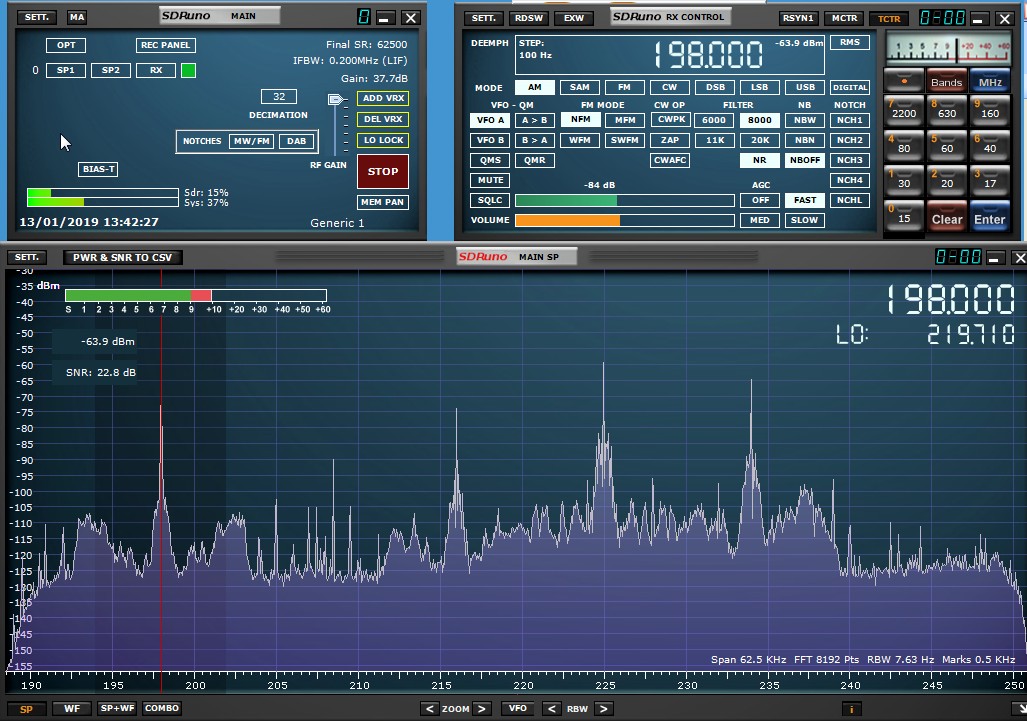Click the ZOOM left arrow

(430, 709)
